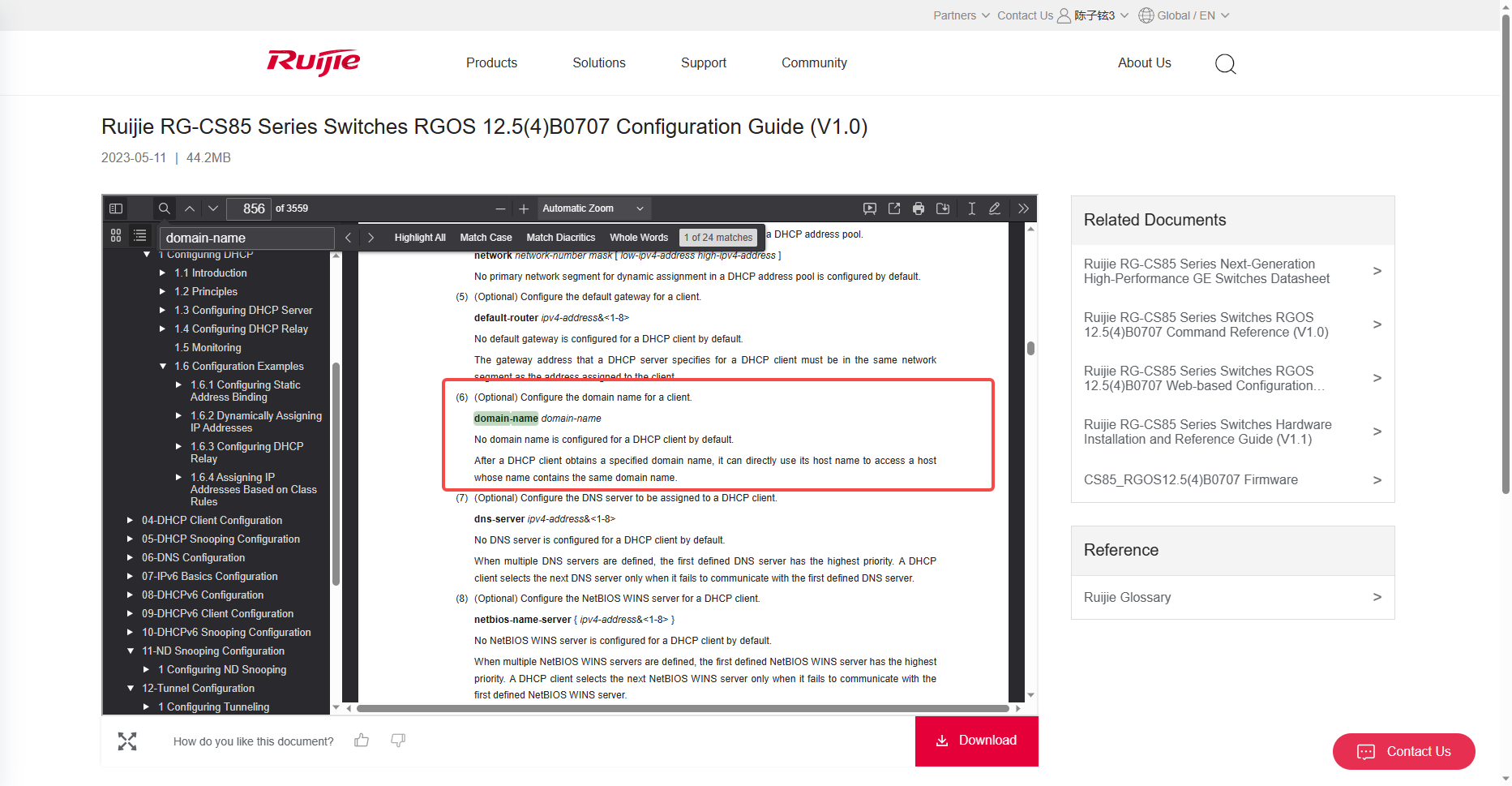The width and height of the screenshot is (1512, 786).
Task: Open site search magnifier icon
Action: coord(1226,63)
